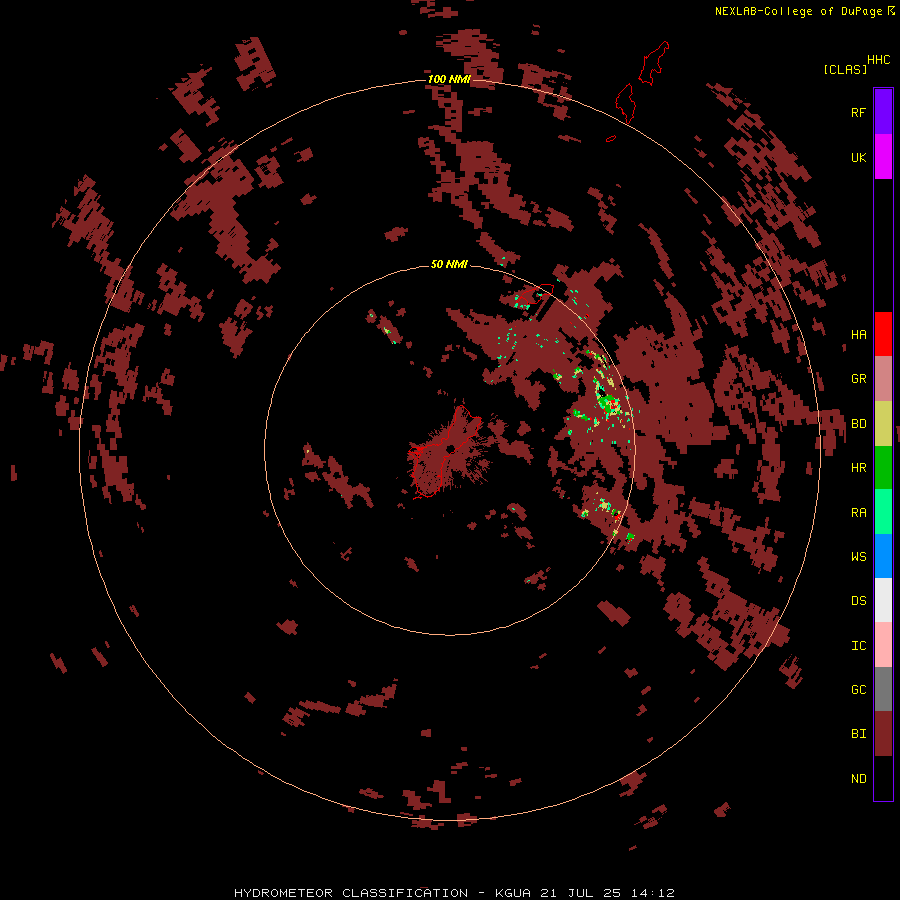
Task: Click the '100 NMI' range ring label
Action: 449,79
